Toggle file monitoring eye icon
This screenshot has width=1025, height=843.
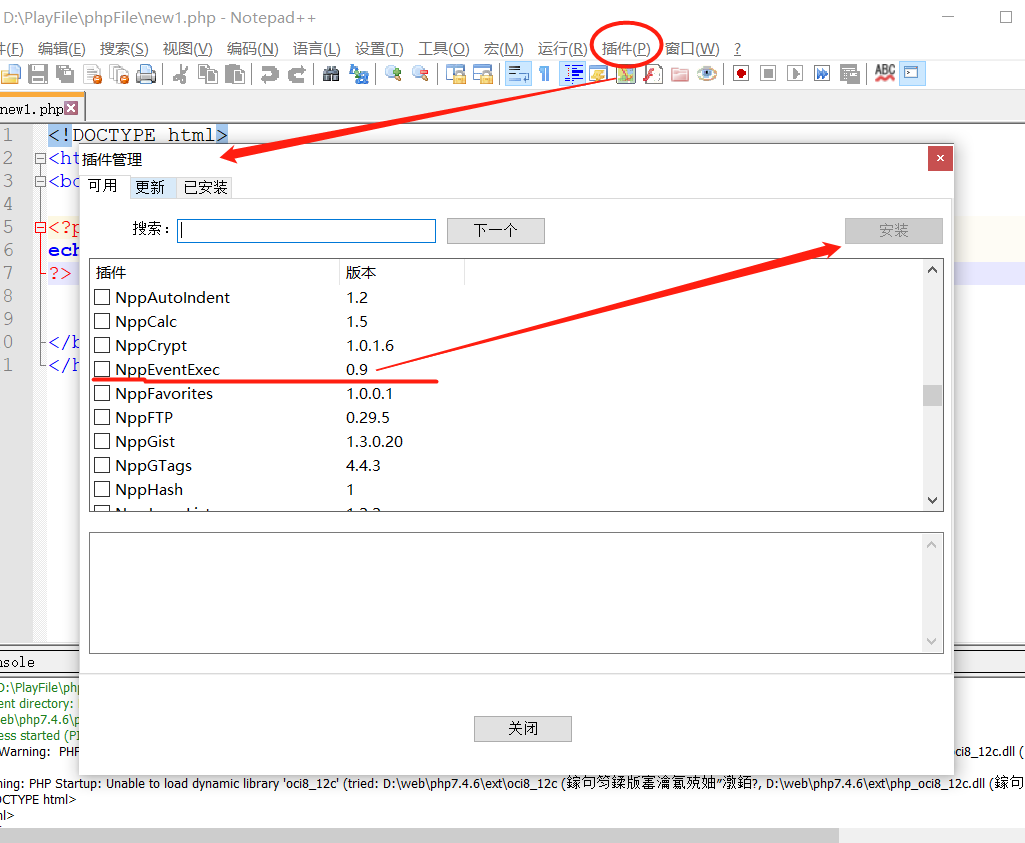coord(707,74)
